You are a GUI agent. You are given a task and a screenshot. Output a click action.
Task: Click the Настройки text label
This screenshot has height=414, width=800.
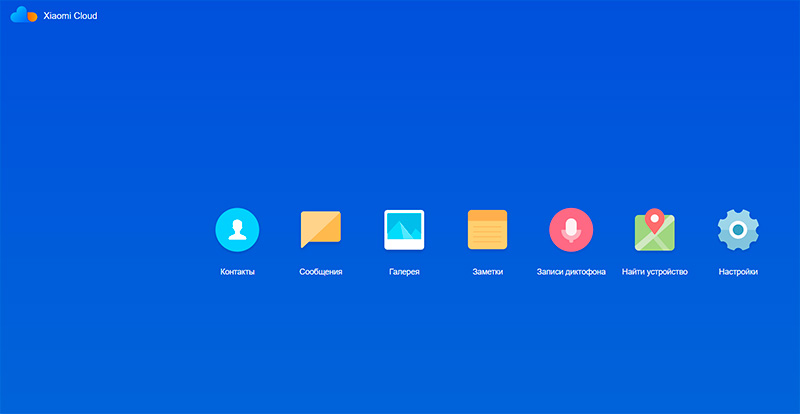point(738,272)
